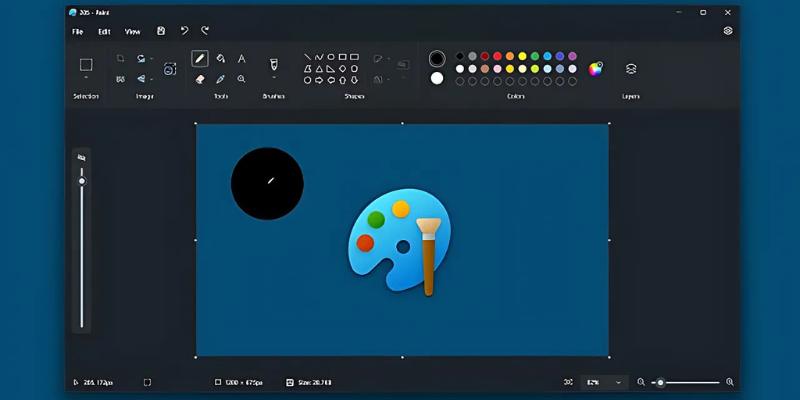
Task: Click the file Size readout in status bar
Action: point(309,382)
